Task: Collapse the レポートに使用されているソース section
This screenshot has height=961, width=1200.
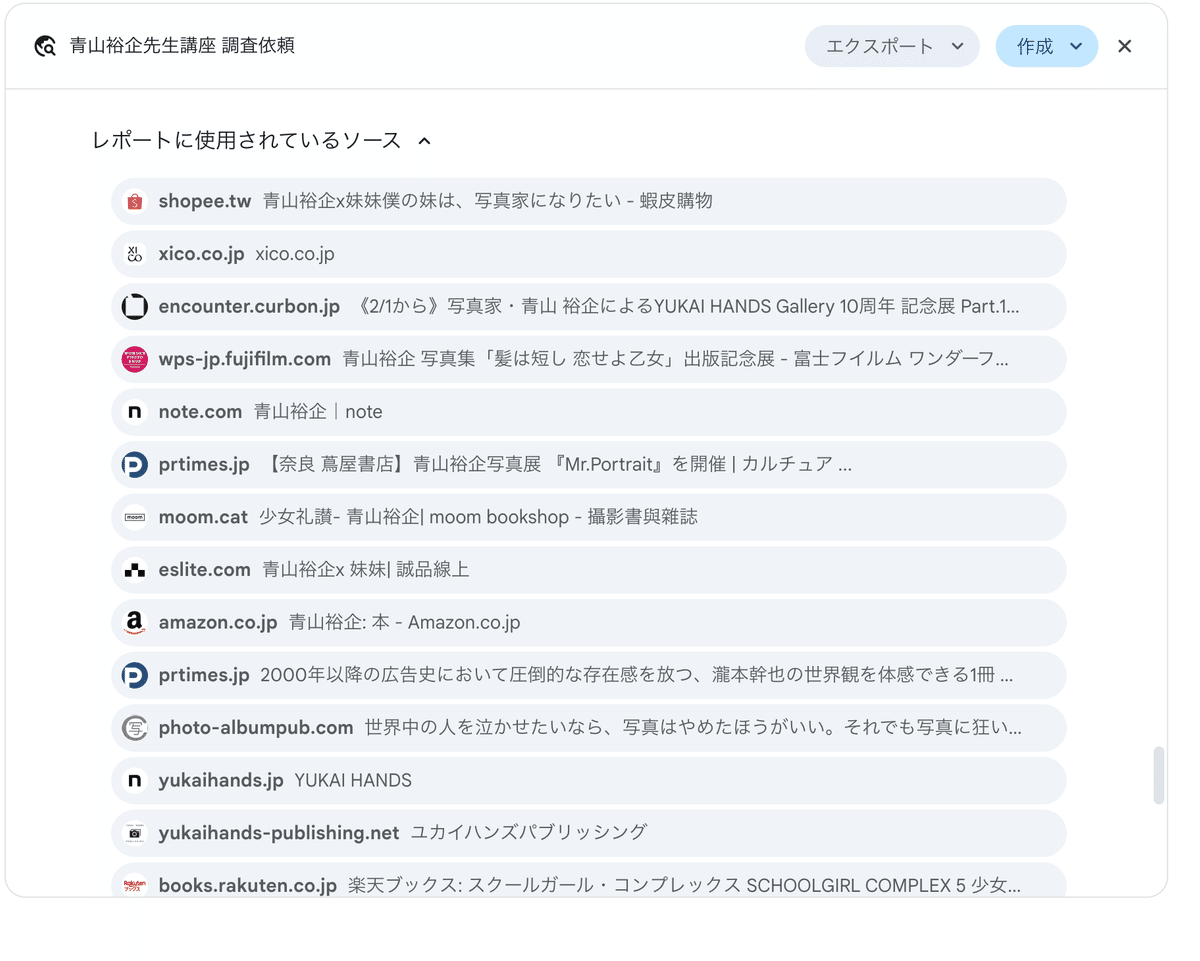Action: (x=424, y=141)
